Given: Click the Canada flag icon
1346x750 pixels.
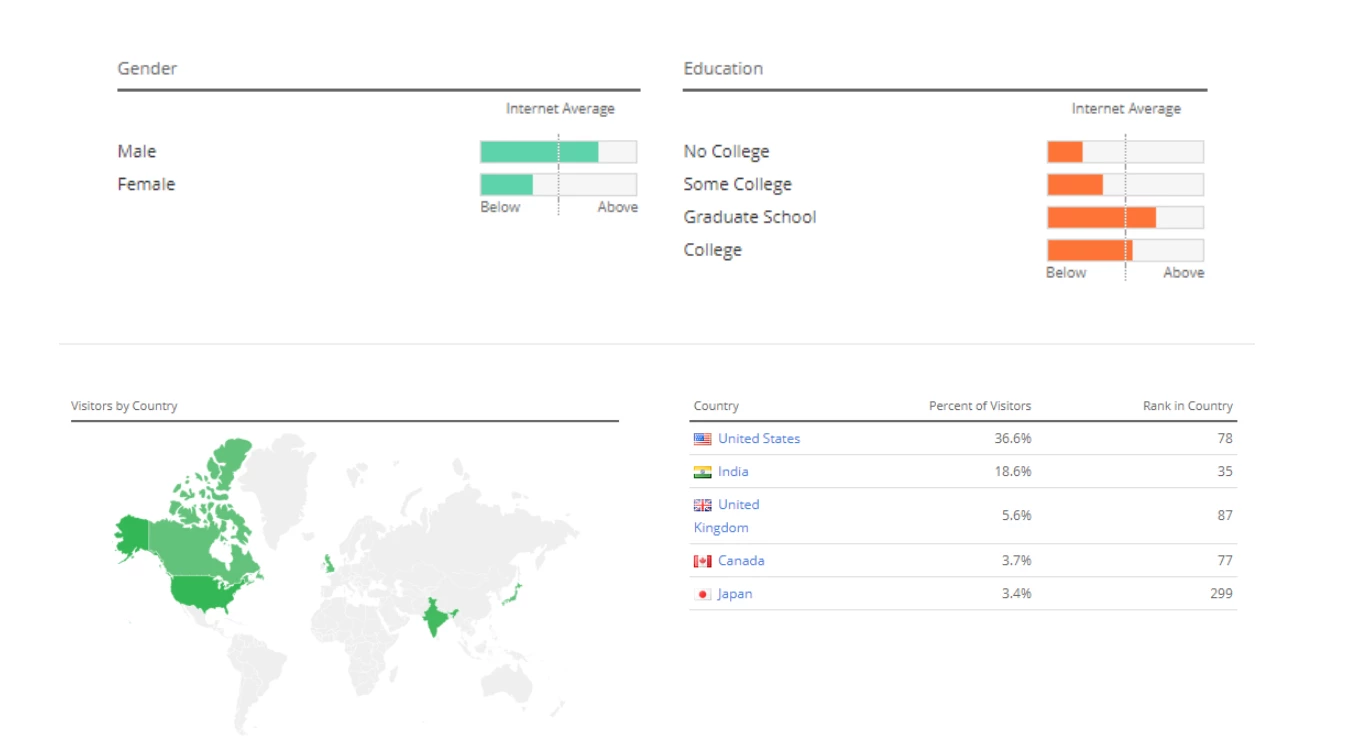Looking at the screenshot, I should pyautogui.click(x=702, y=561).
